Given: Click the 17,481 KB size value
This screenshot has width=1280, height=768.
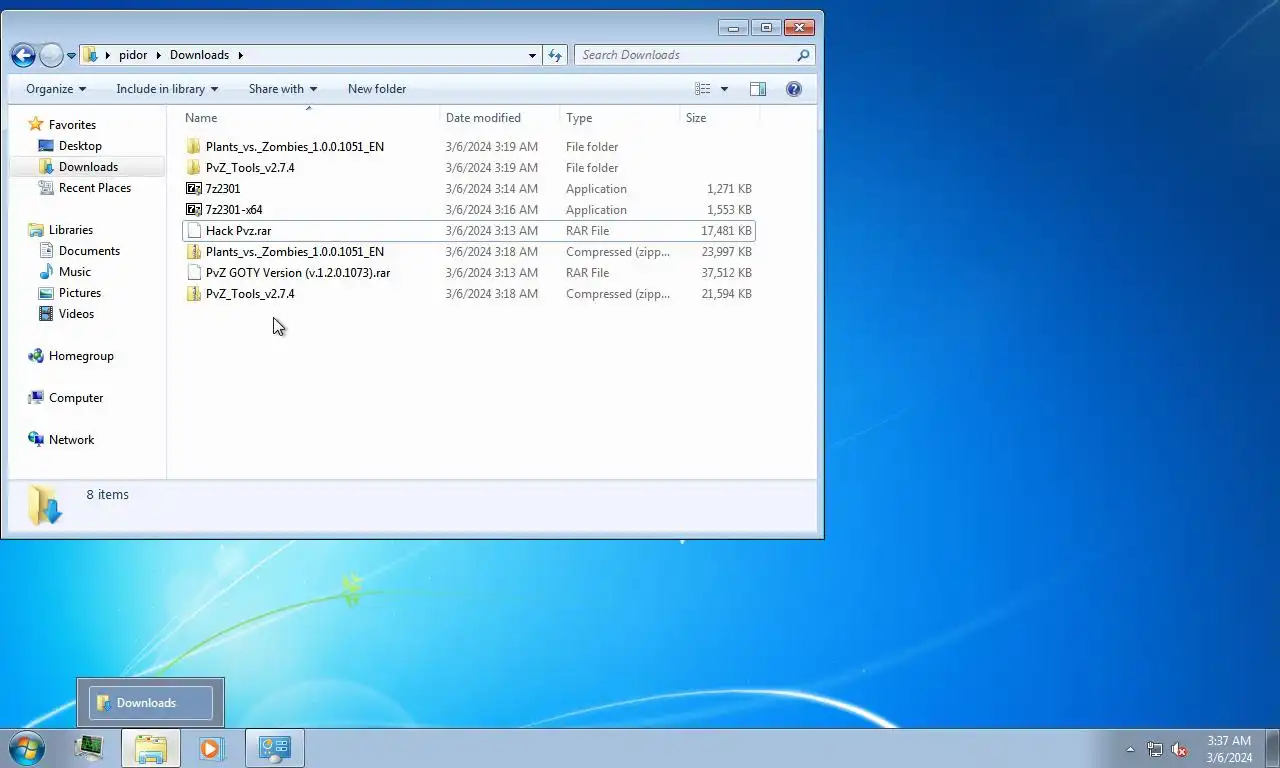Looking at the screenshot, I should [726, 231].
